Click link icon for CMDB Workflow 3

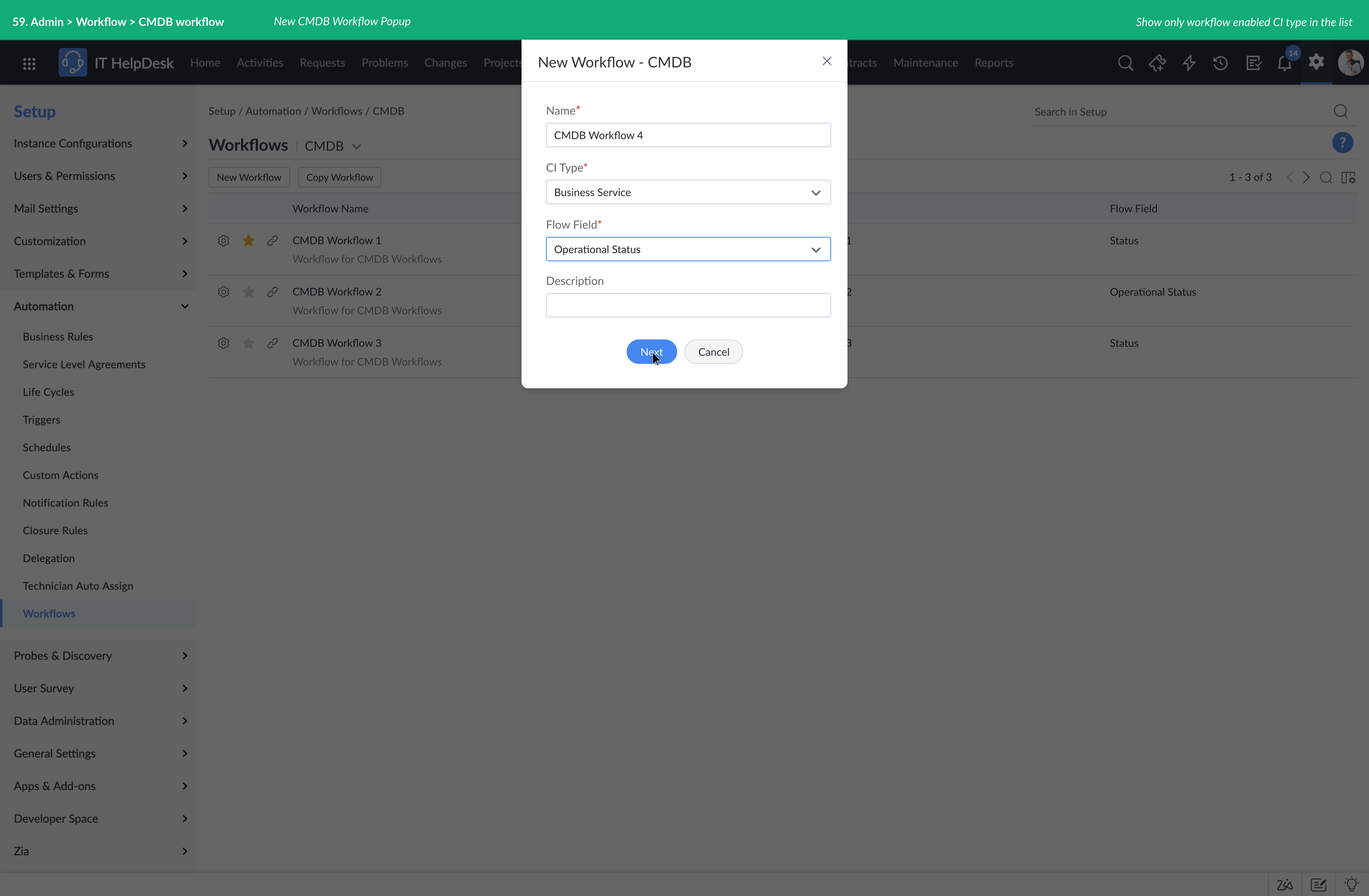273,343
